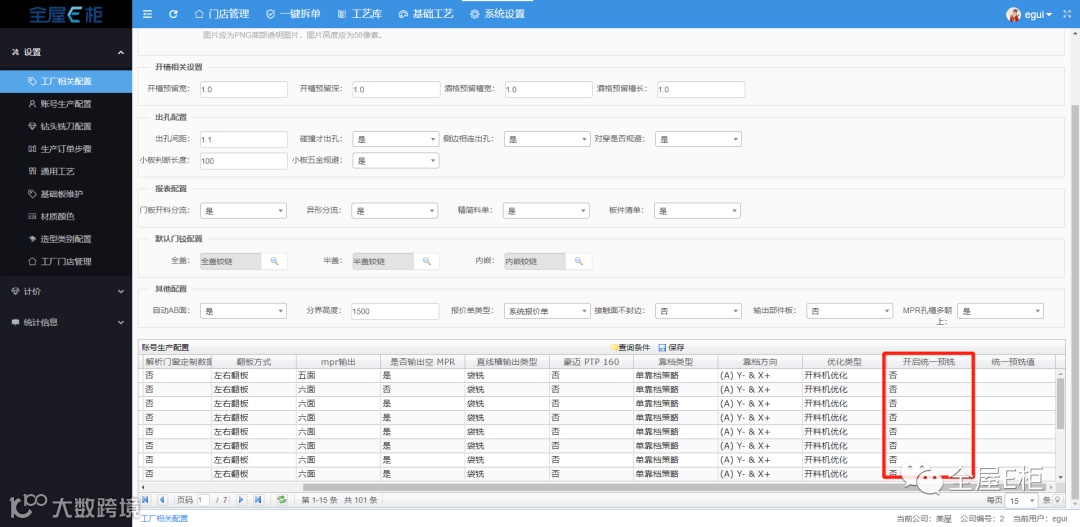Open the 自动AB面 dropdown
Image resolution: width=1080 pixels, height=527 pixels.
(x=243, y=311)
